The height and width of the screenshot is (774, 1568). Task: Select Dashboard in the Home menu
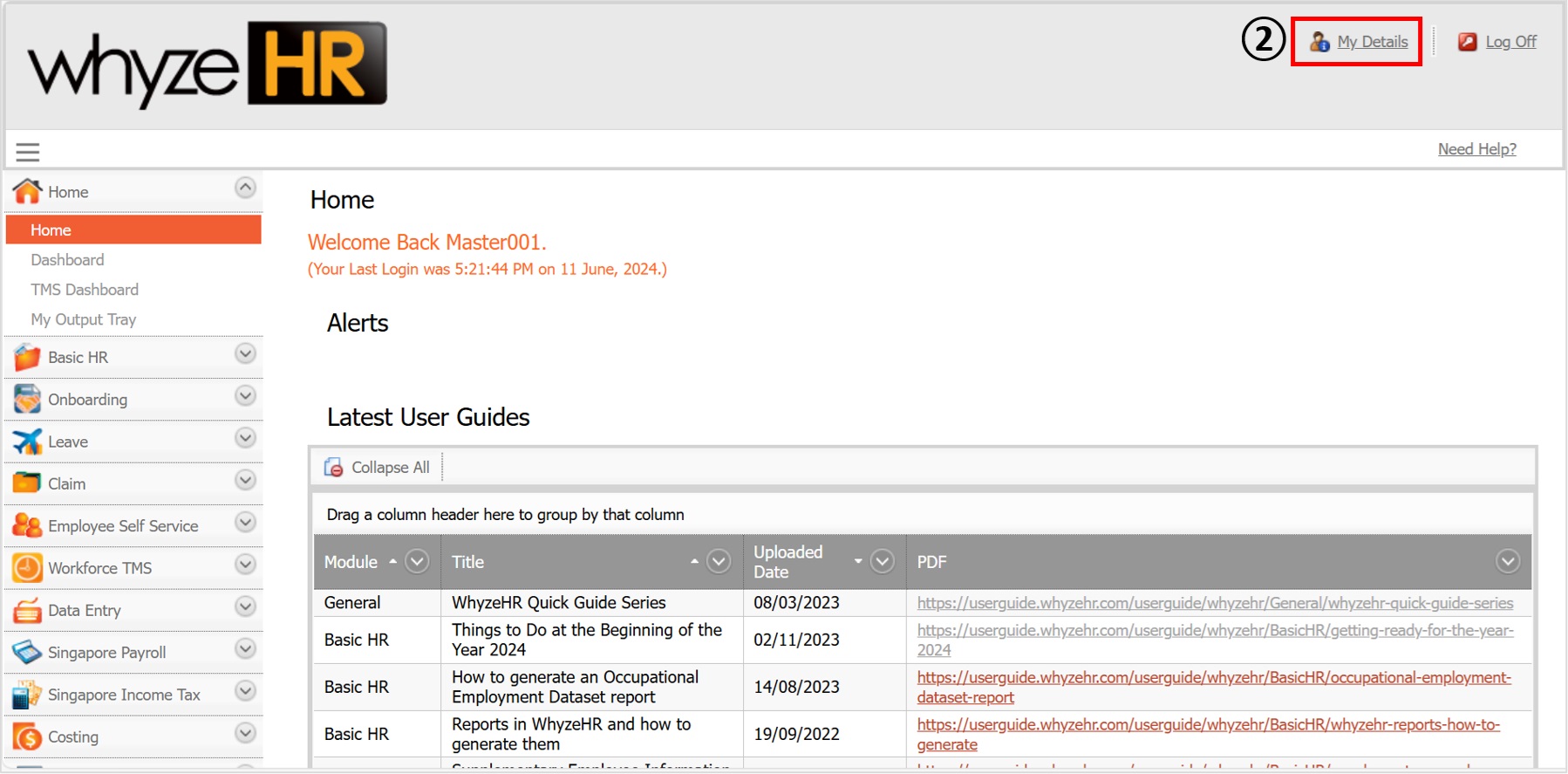pos(67,260)
